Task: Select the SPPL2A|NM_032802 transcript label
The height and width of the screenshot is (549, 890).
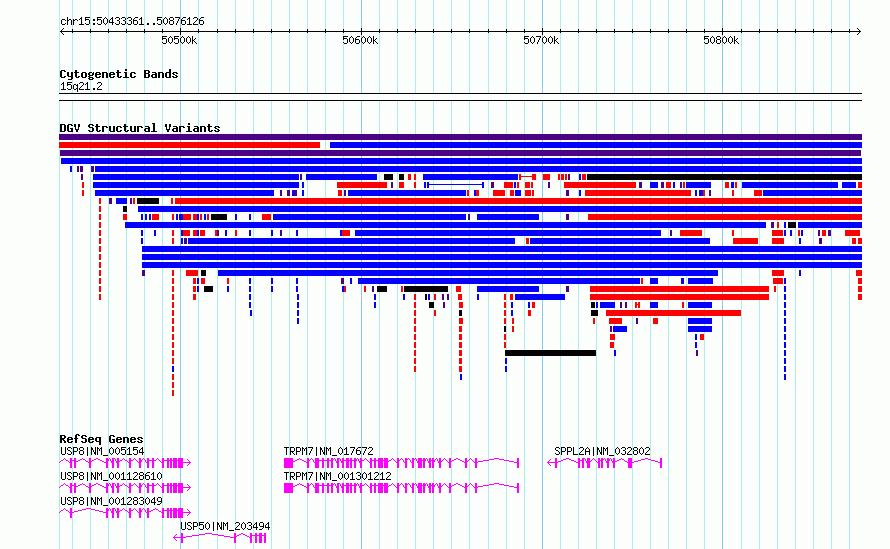Action: point(602,451)
